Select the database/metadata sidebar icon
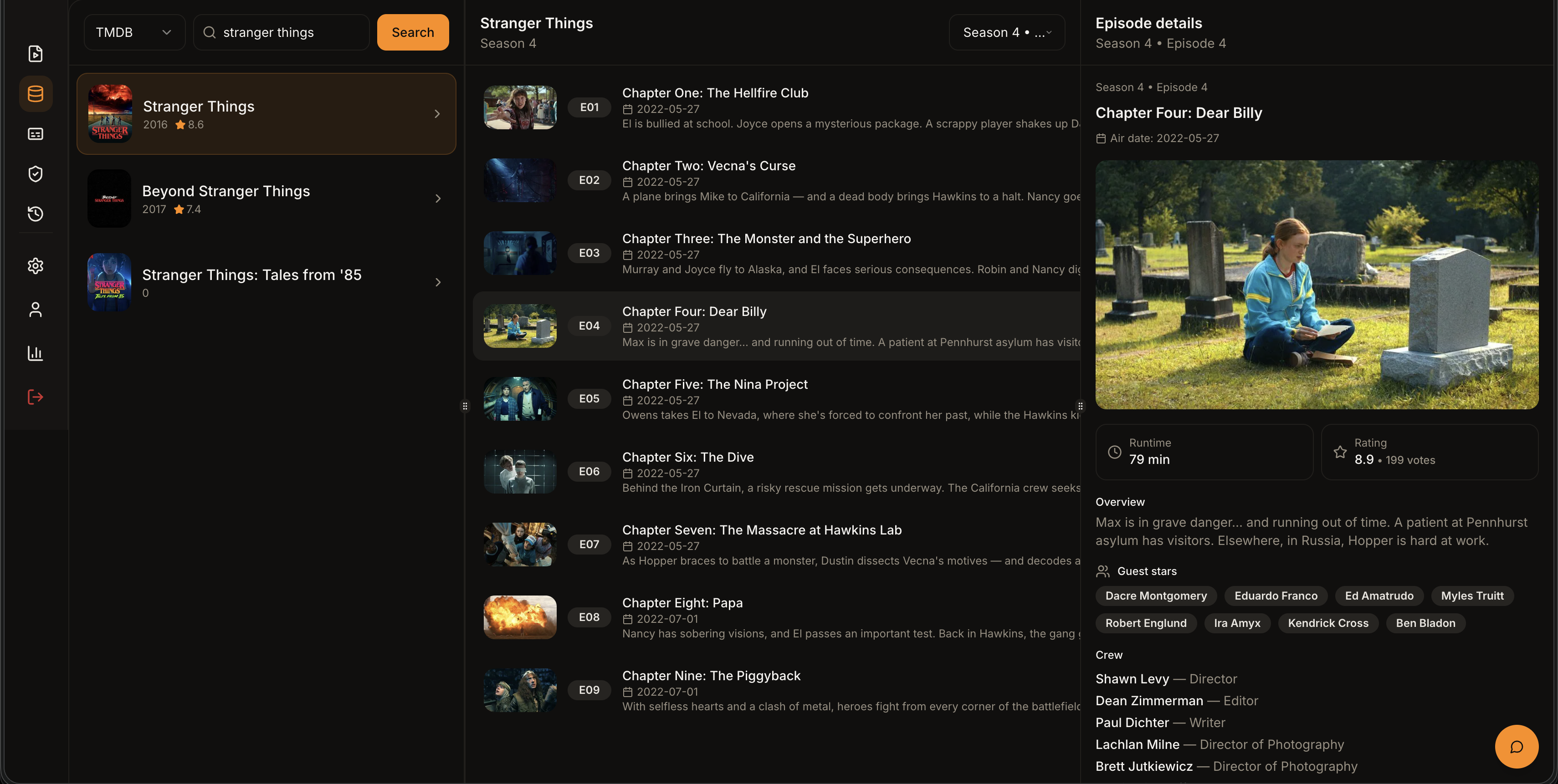 35,93
